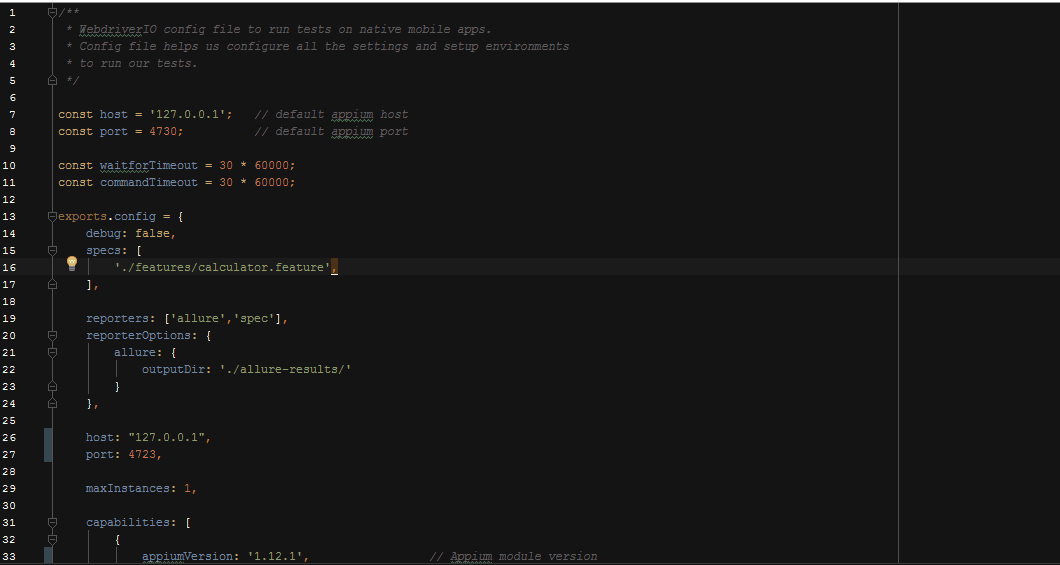Click 'const host' declaration on line 7
The width and height of the screenshot is (1060, 565).
(x=93, y=114)
